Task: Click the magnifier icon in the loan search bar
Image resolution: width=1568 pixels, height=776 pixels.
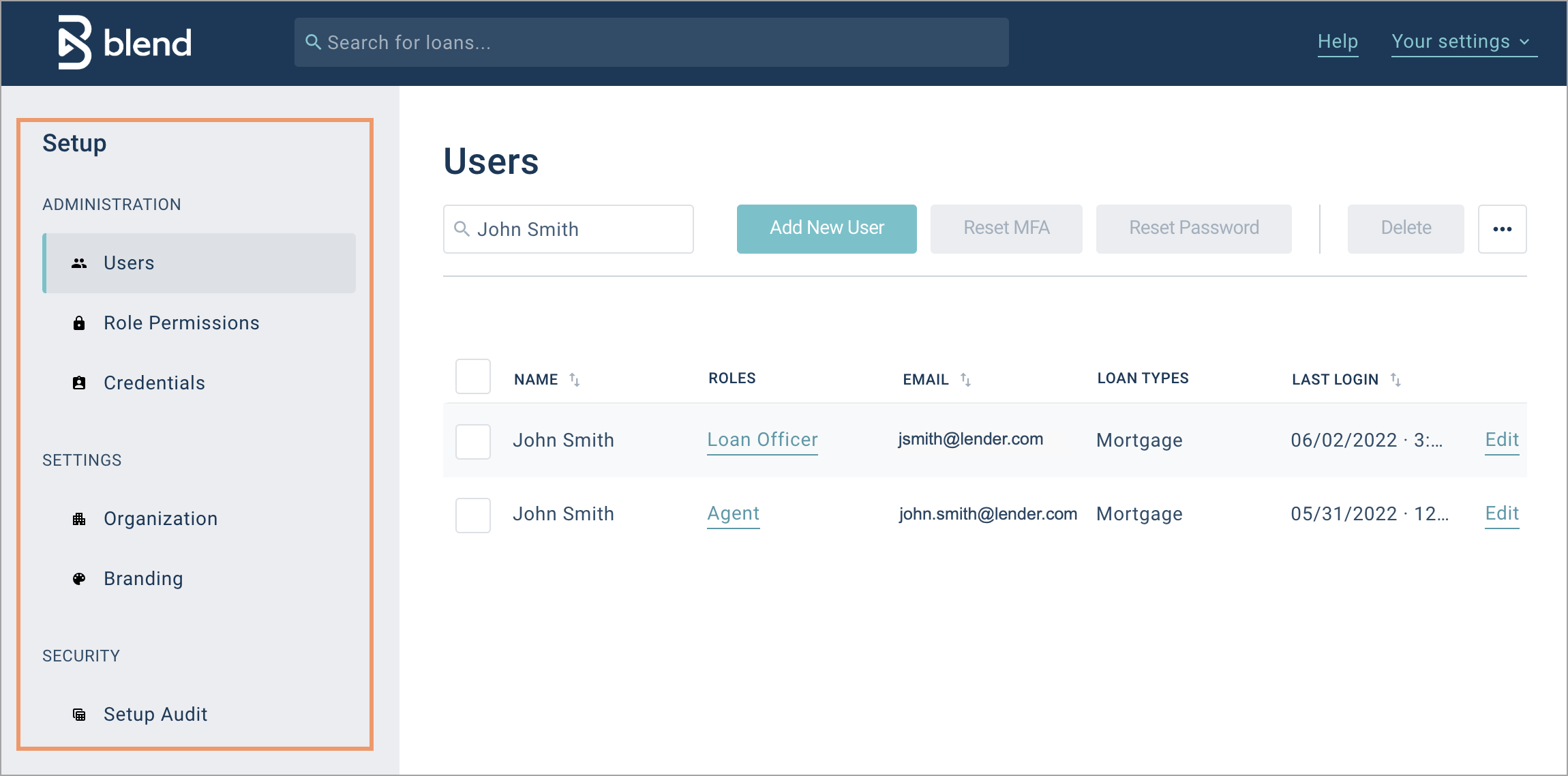Action: point(313,42)
